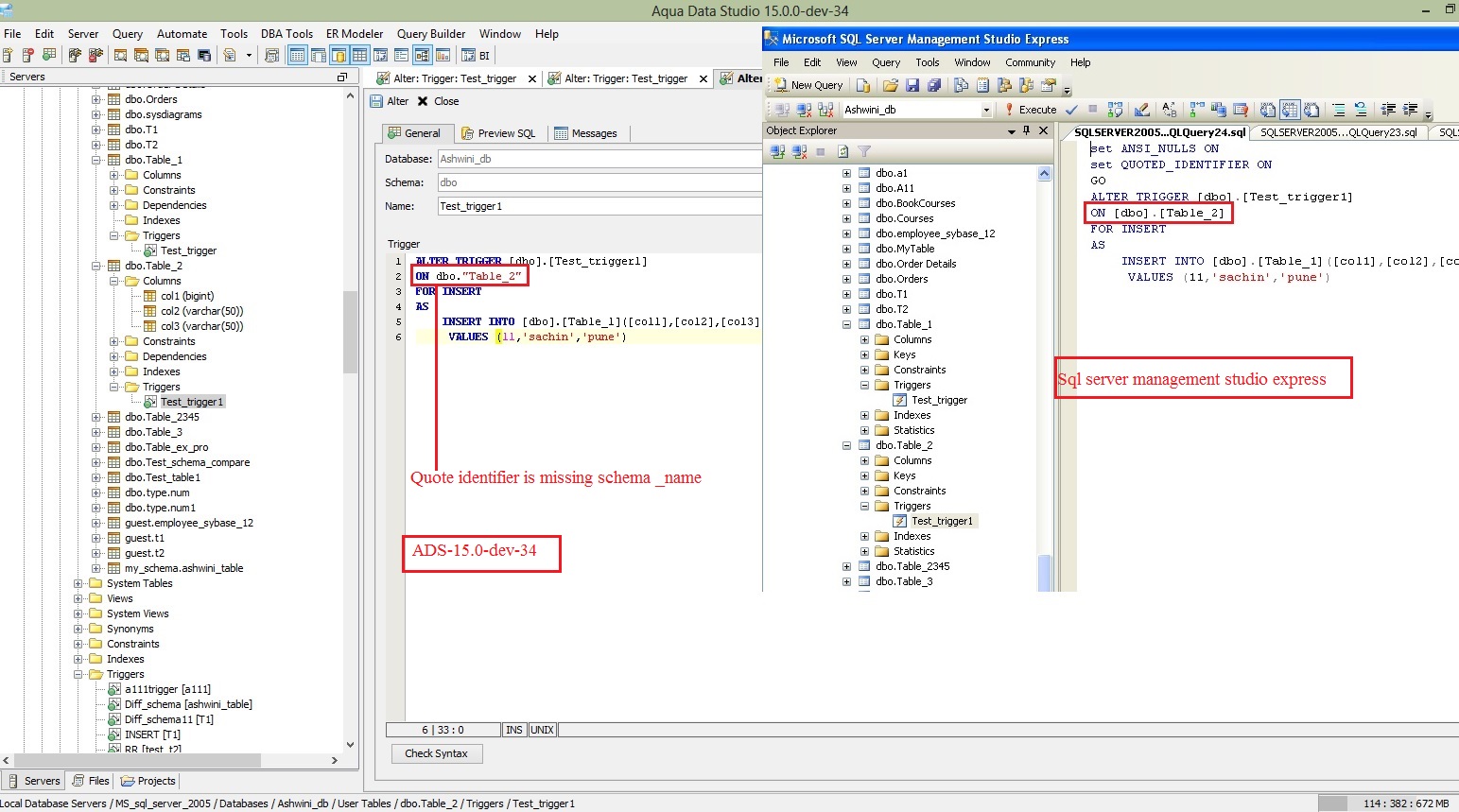Select Test_trigger1 in Aqua Servers tree
This screenshot has height=812, width=1459.
(x=191, y=402)
